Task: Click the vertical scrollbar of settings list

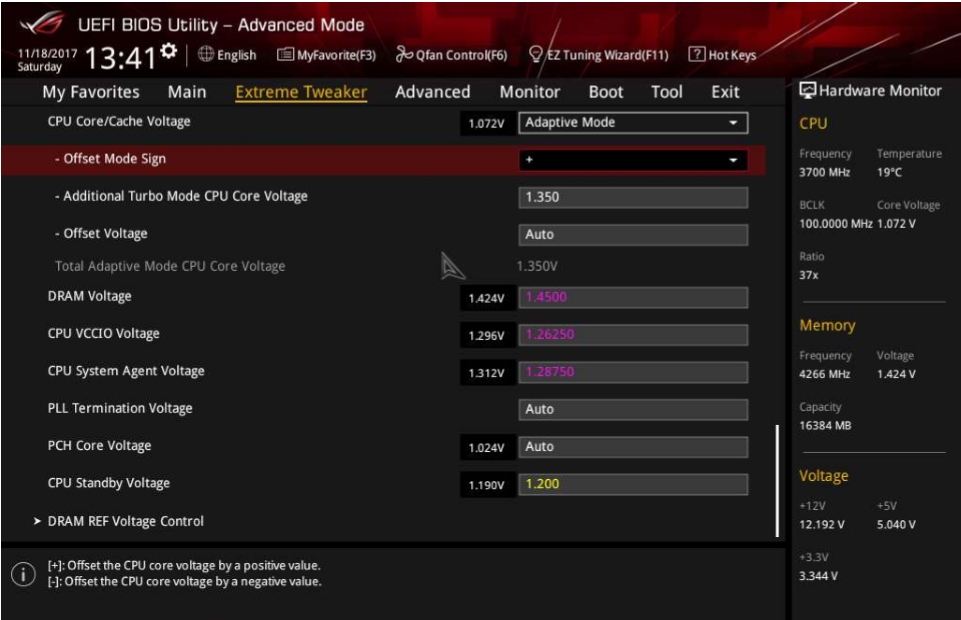Action: pyautogui.click(x=777, y=481)
